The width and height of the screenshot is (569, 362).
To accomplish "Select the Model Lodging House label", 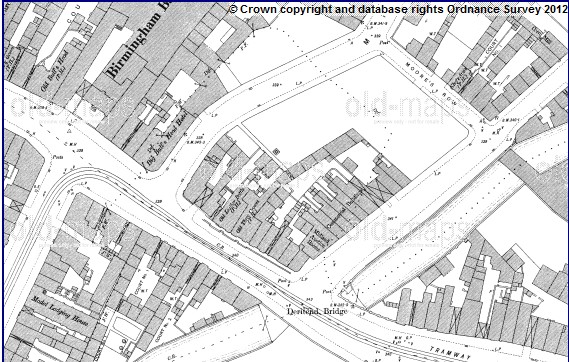I will 60,311.
